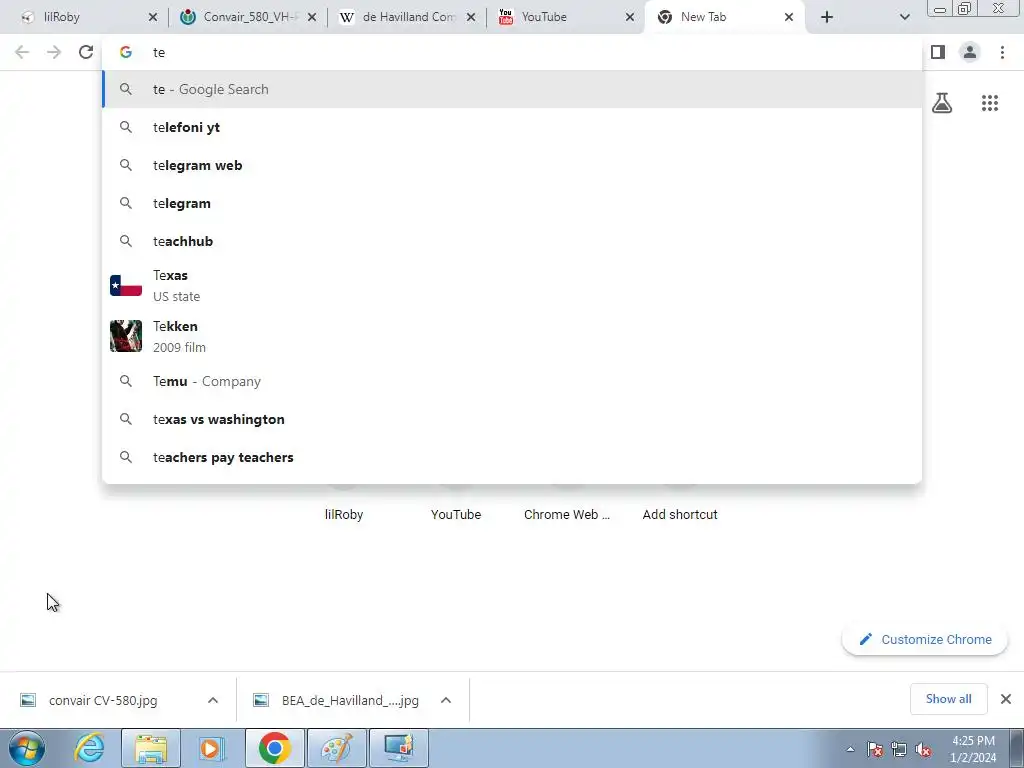
Task: Click the Customize Chrome button
Action: tap(925, 639)
